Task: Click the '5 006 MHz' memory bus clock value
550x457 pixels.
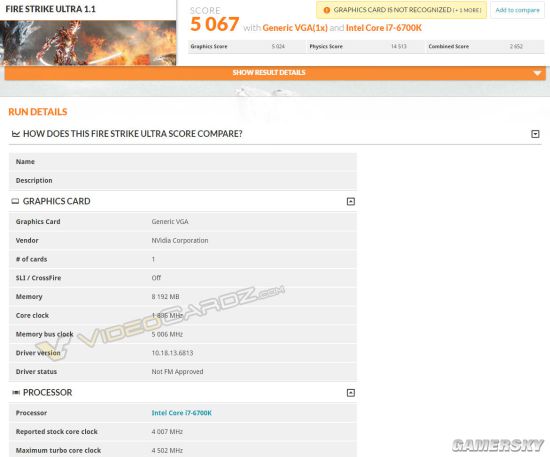Action: click(167, 334)
